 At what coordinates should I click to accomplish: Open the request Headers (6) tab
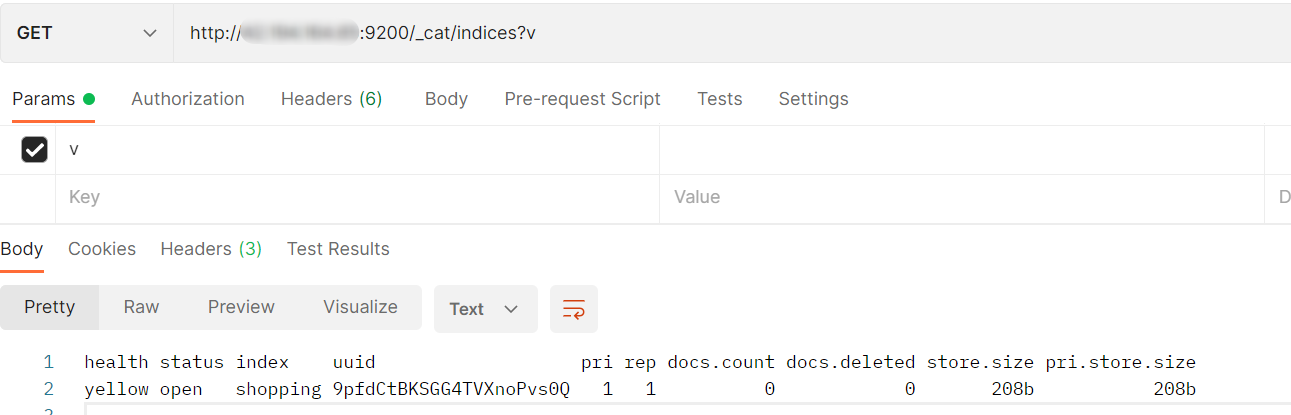click(x=331, y=99)
